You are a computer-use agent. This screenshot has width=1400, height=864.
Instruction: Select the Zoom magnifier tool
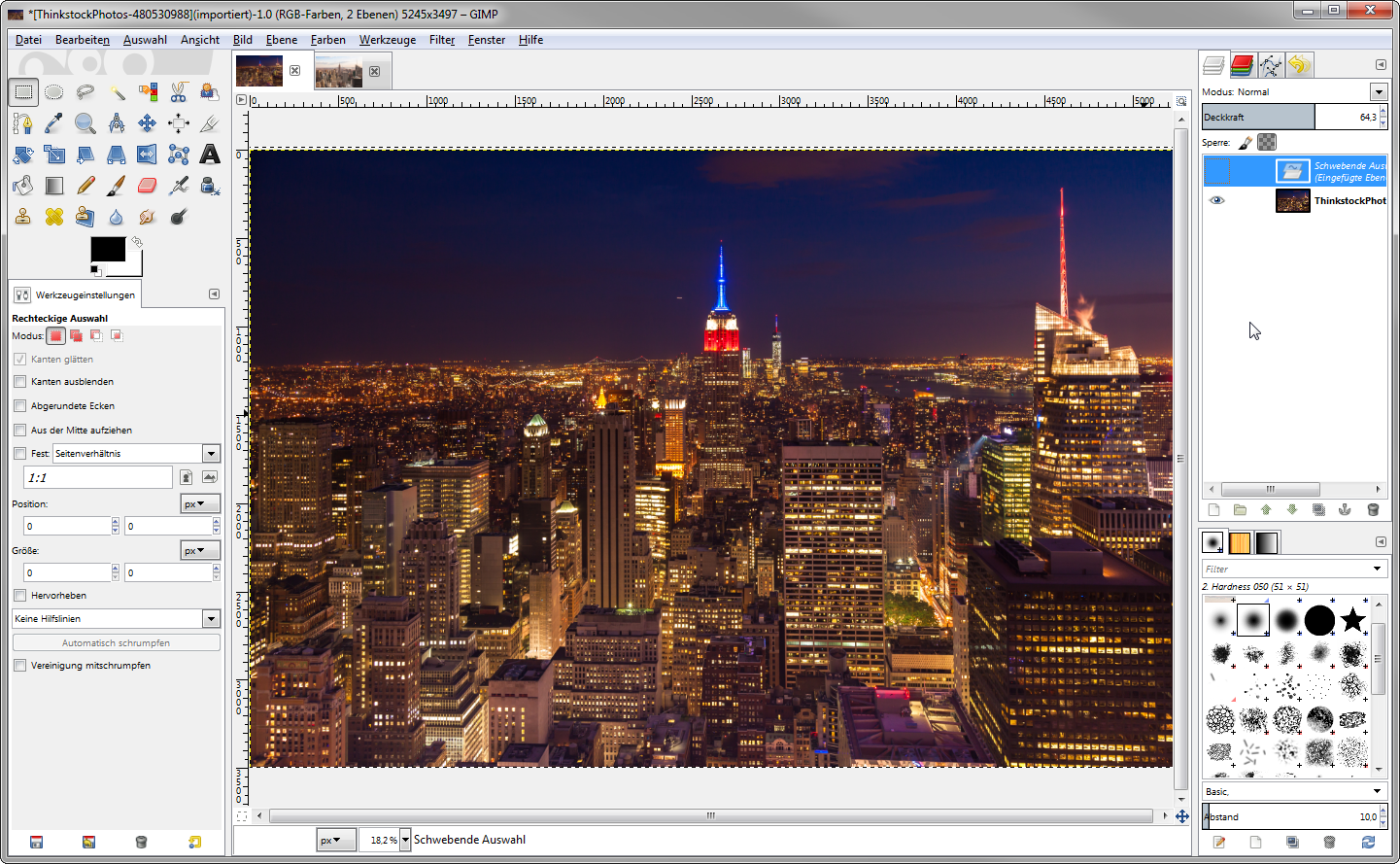85,123
